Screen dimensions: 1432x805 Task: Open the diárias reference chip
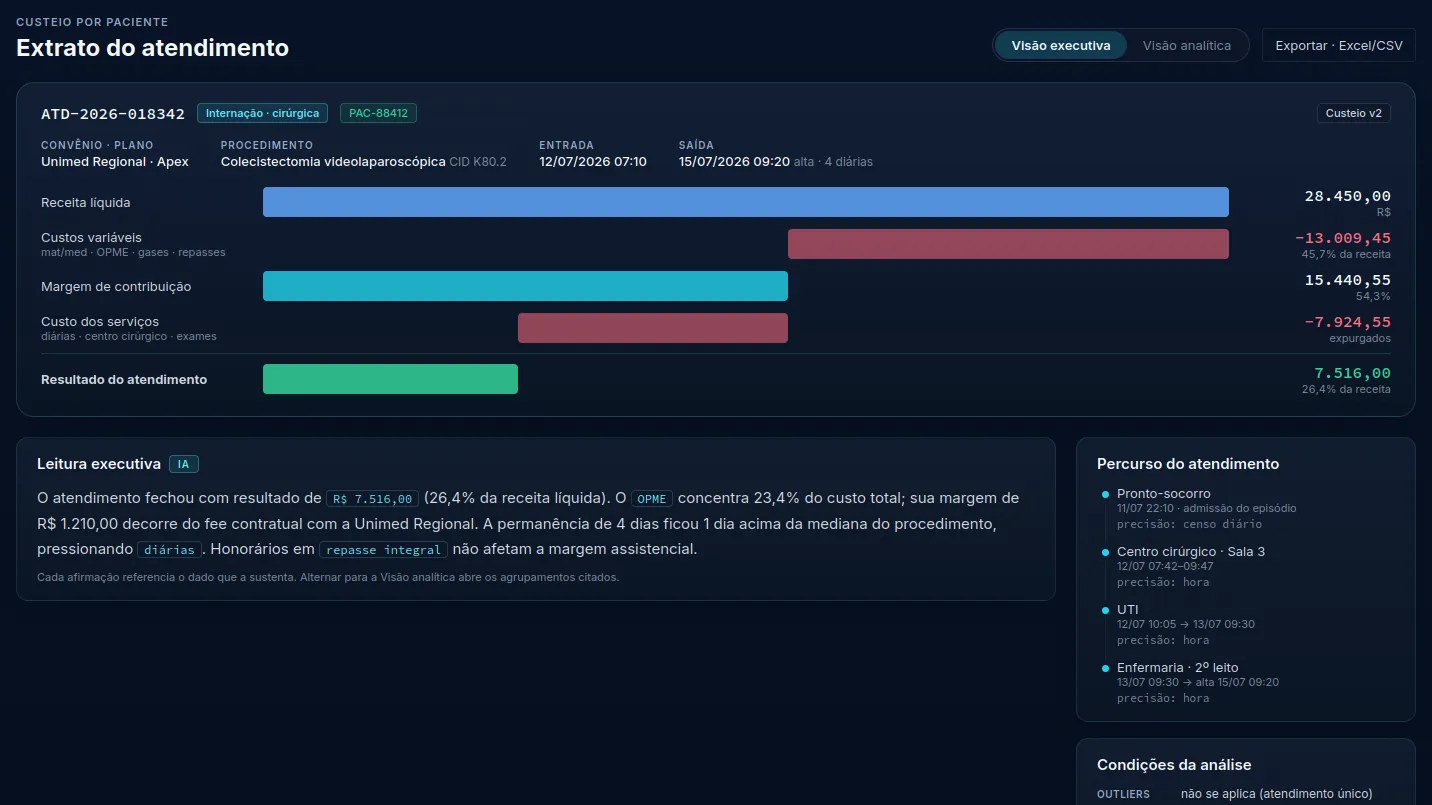pos(169,550)
